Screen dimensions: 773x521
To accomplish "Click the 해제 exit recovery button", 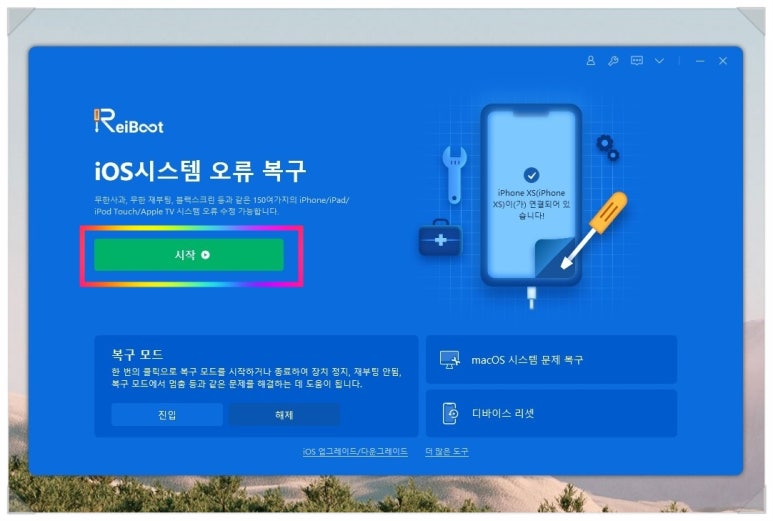I will click(x=284, y=415).
